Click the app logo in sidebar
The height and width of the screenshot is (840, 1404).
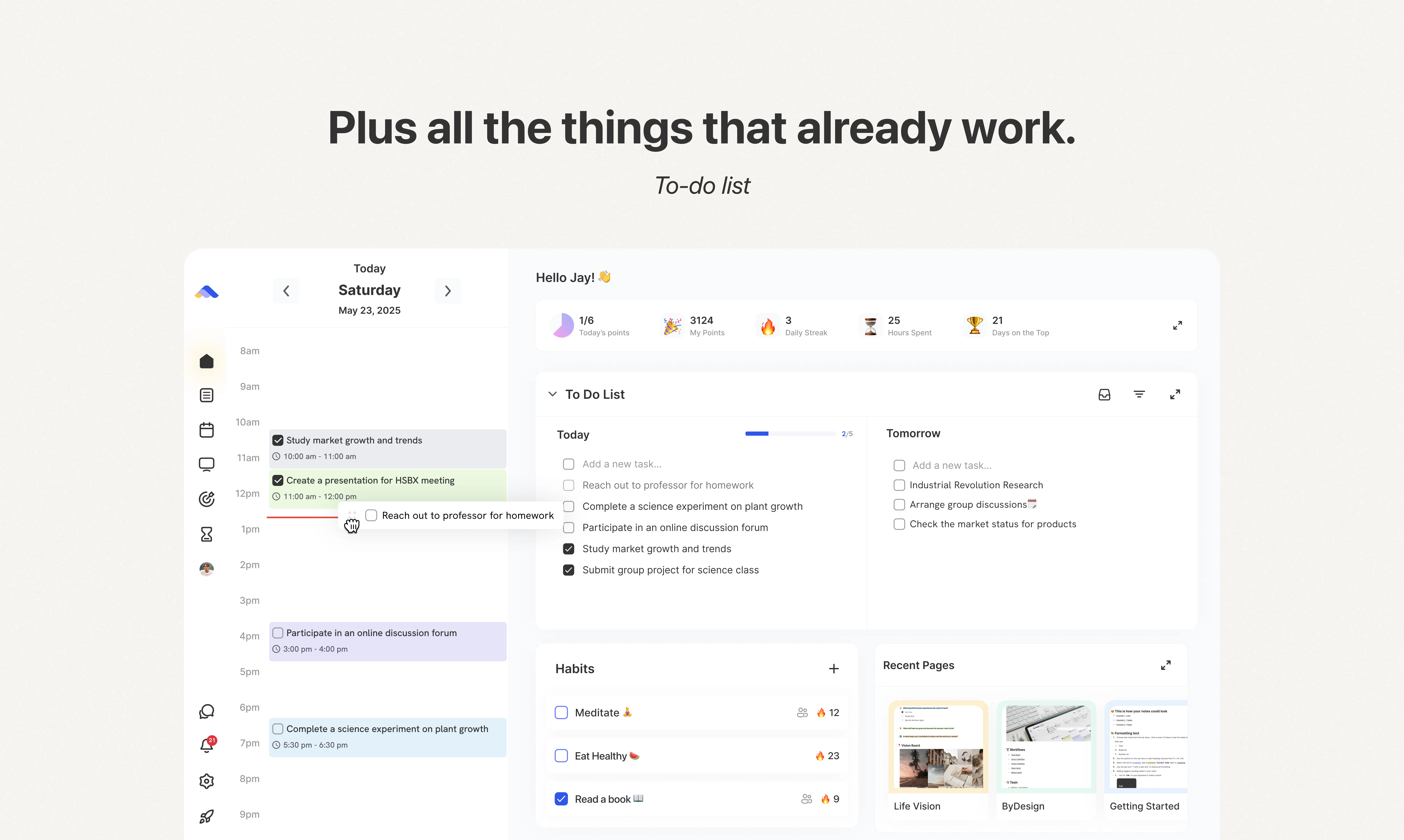pyautogui.click(x=207, y=292)
